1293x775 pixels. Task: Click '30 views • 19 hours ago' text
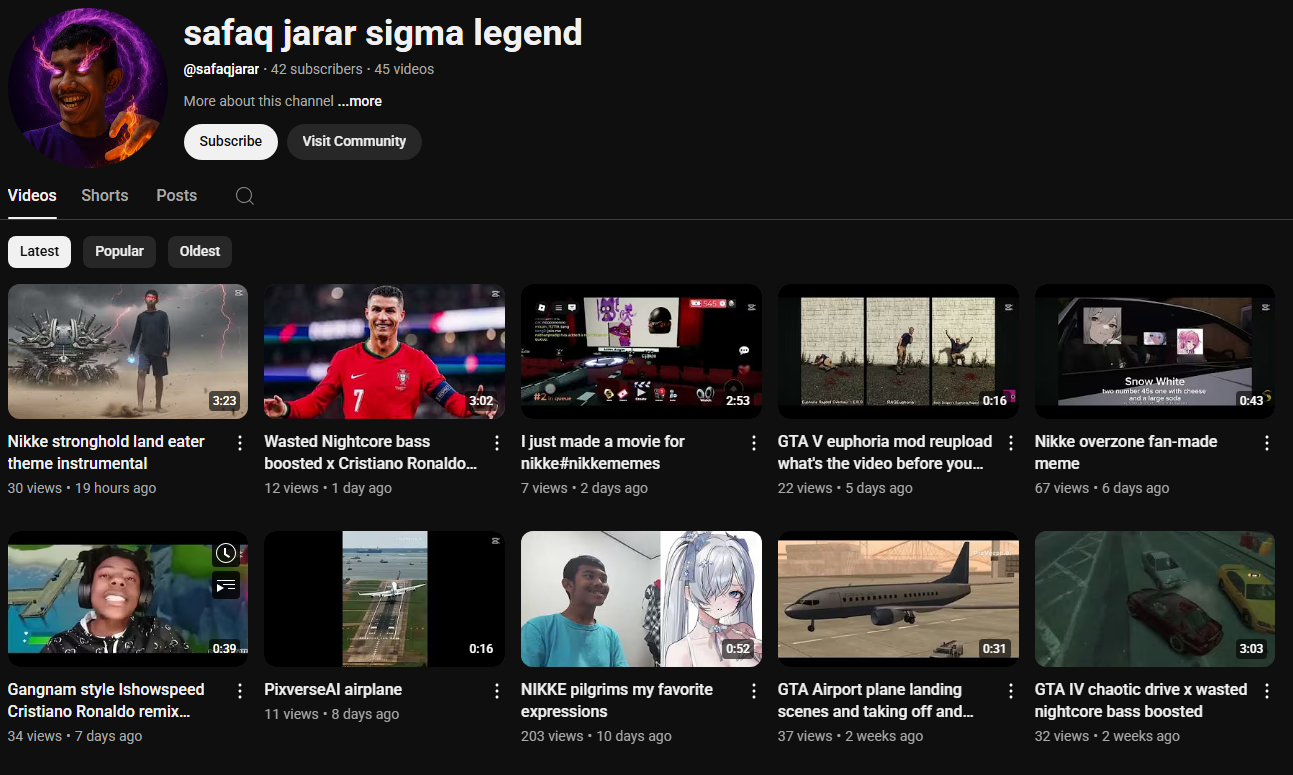point(82,488)
